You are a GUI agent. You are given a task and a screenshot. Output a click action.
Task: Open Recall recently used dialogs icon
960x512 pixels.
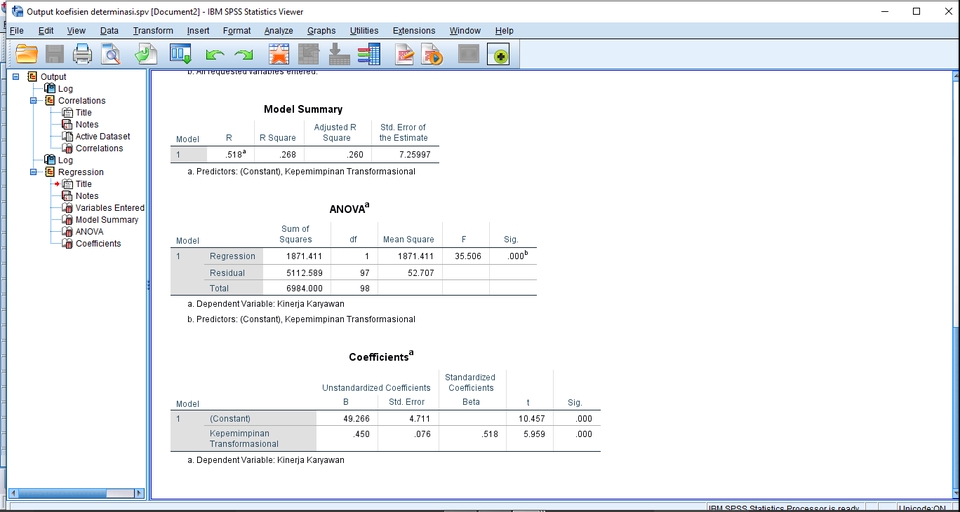pos(181,55)
